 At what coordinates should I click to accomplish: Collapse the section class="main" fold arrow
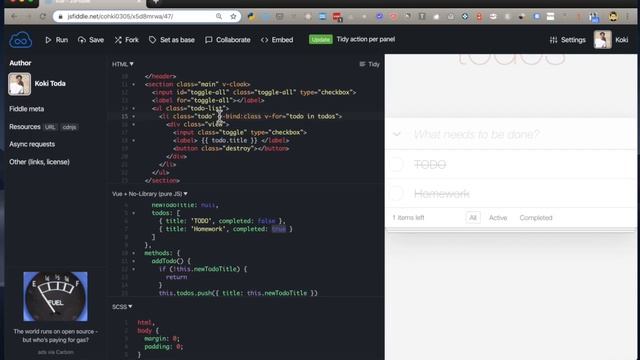(x=134, y=84)
